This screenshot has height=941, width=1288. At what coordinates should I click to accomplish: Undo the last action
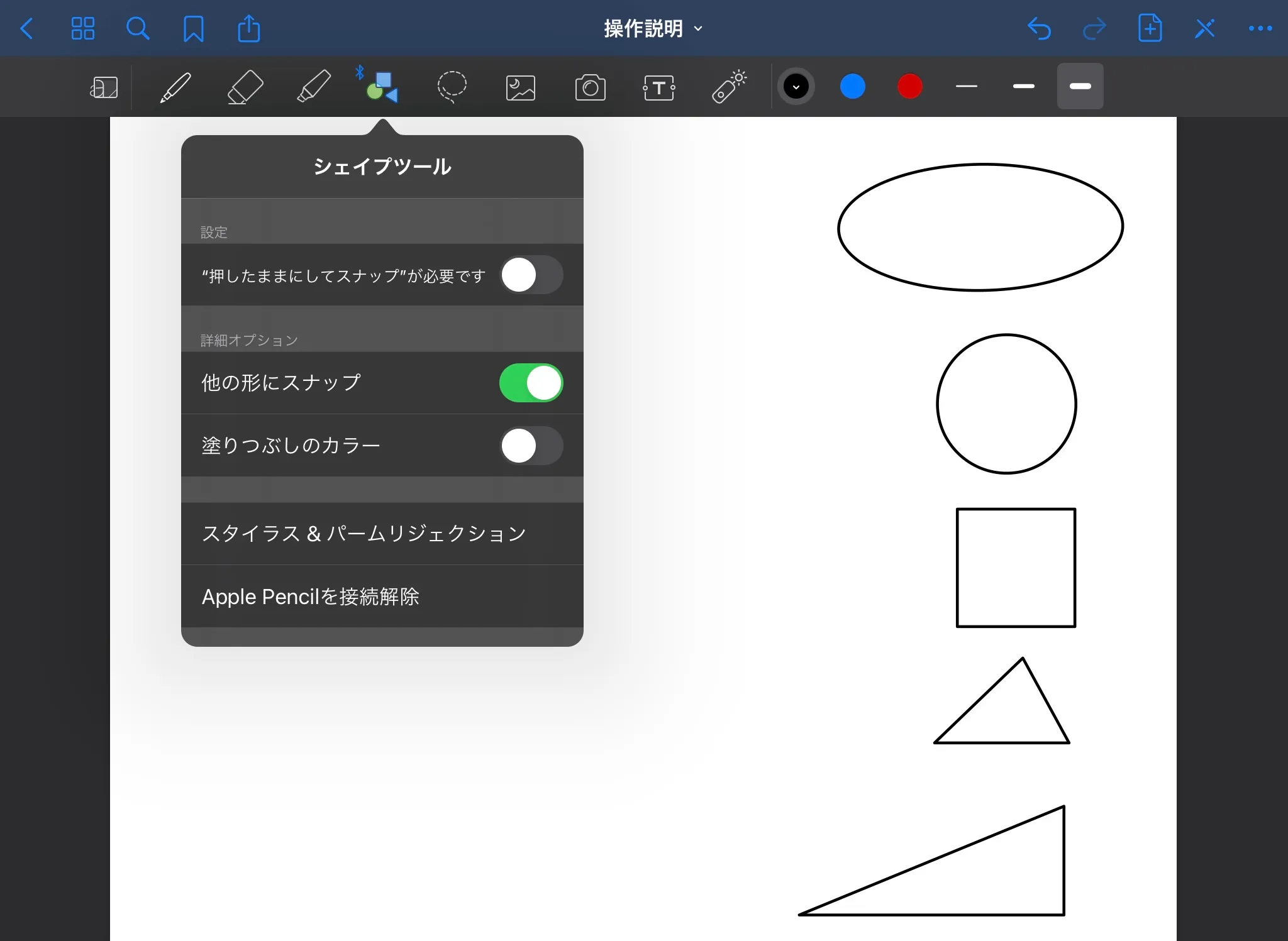coord(1039,28)
